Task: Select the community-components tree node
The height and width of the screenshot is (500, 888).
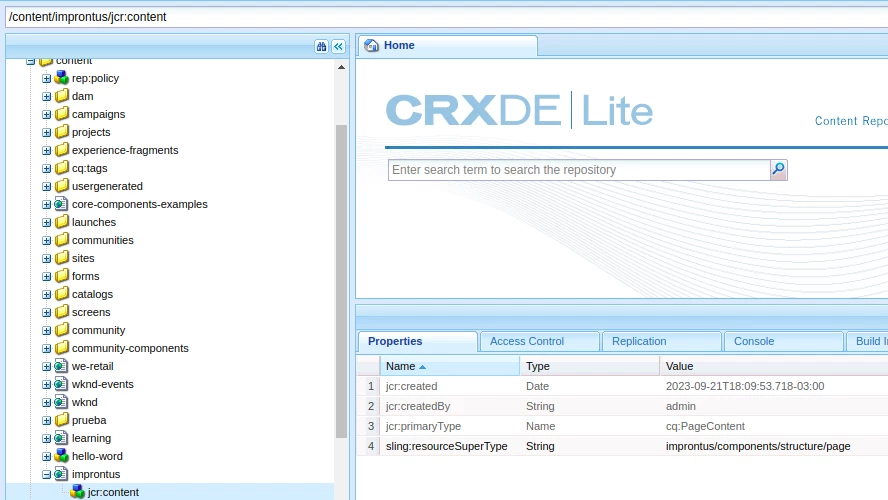Action: pos(130,348)
